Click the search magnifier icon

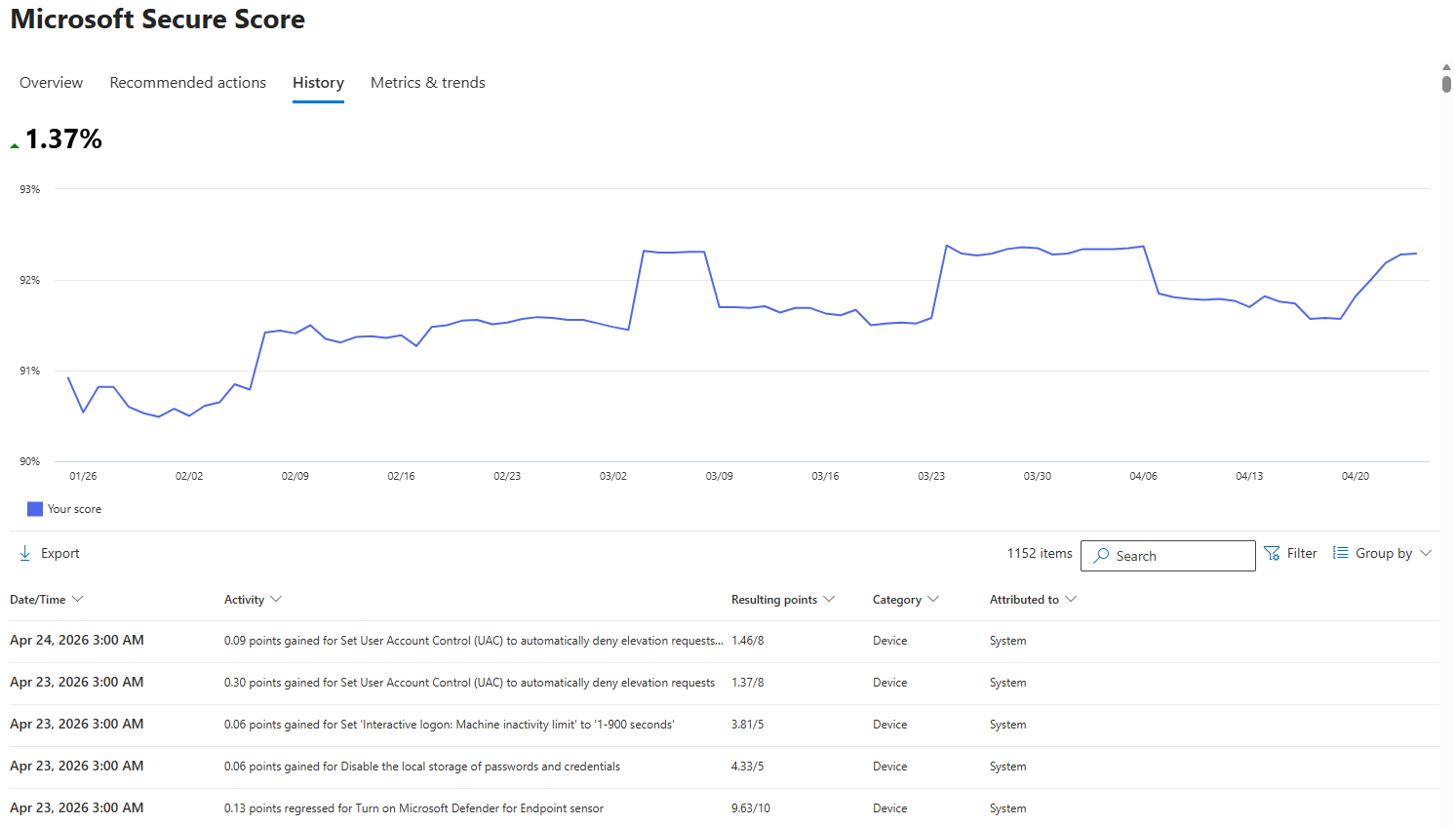pyautogui.click(x=1101, y=556)
